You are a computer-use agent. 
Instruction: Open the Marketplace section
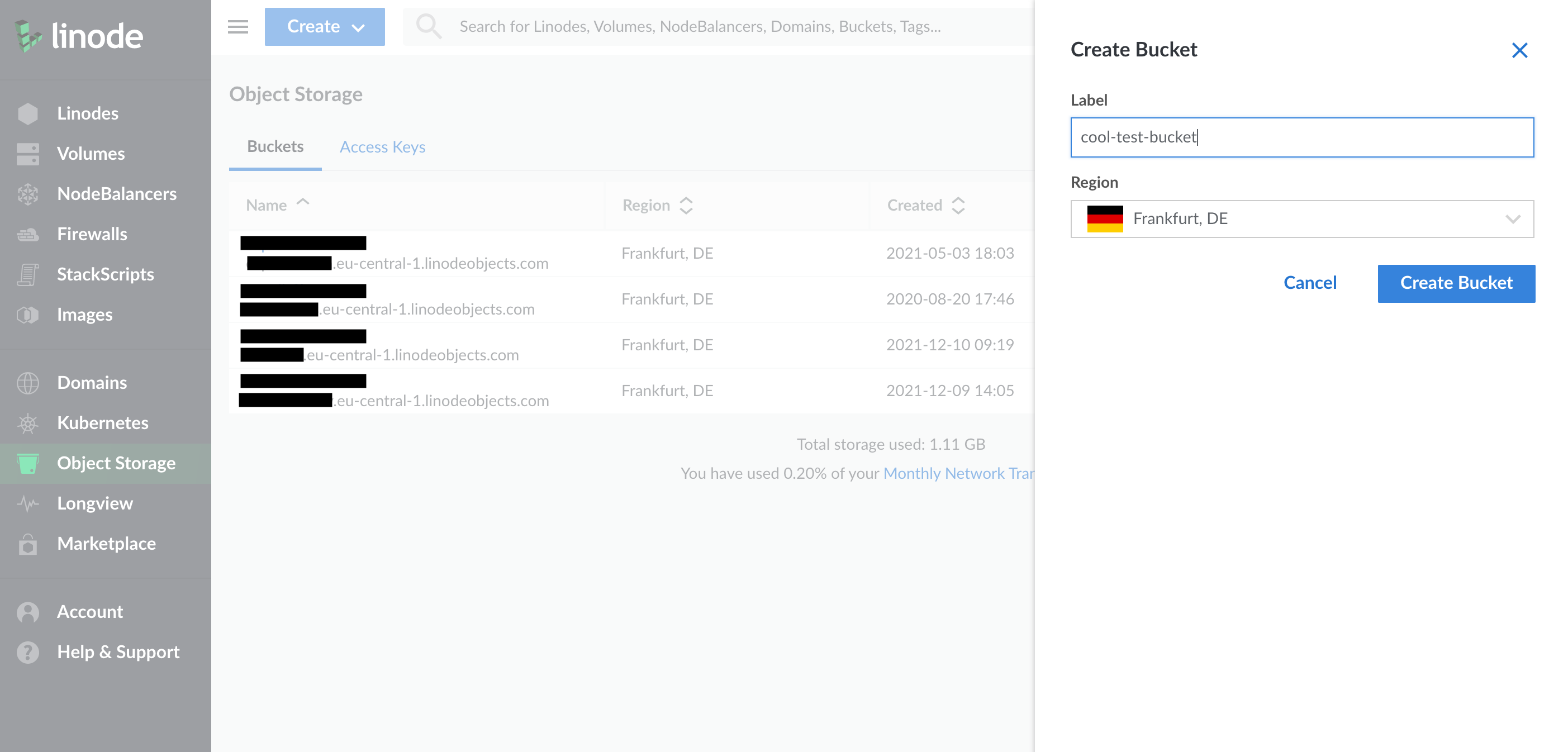107,543
